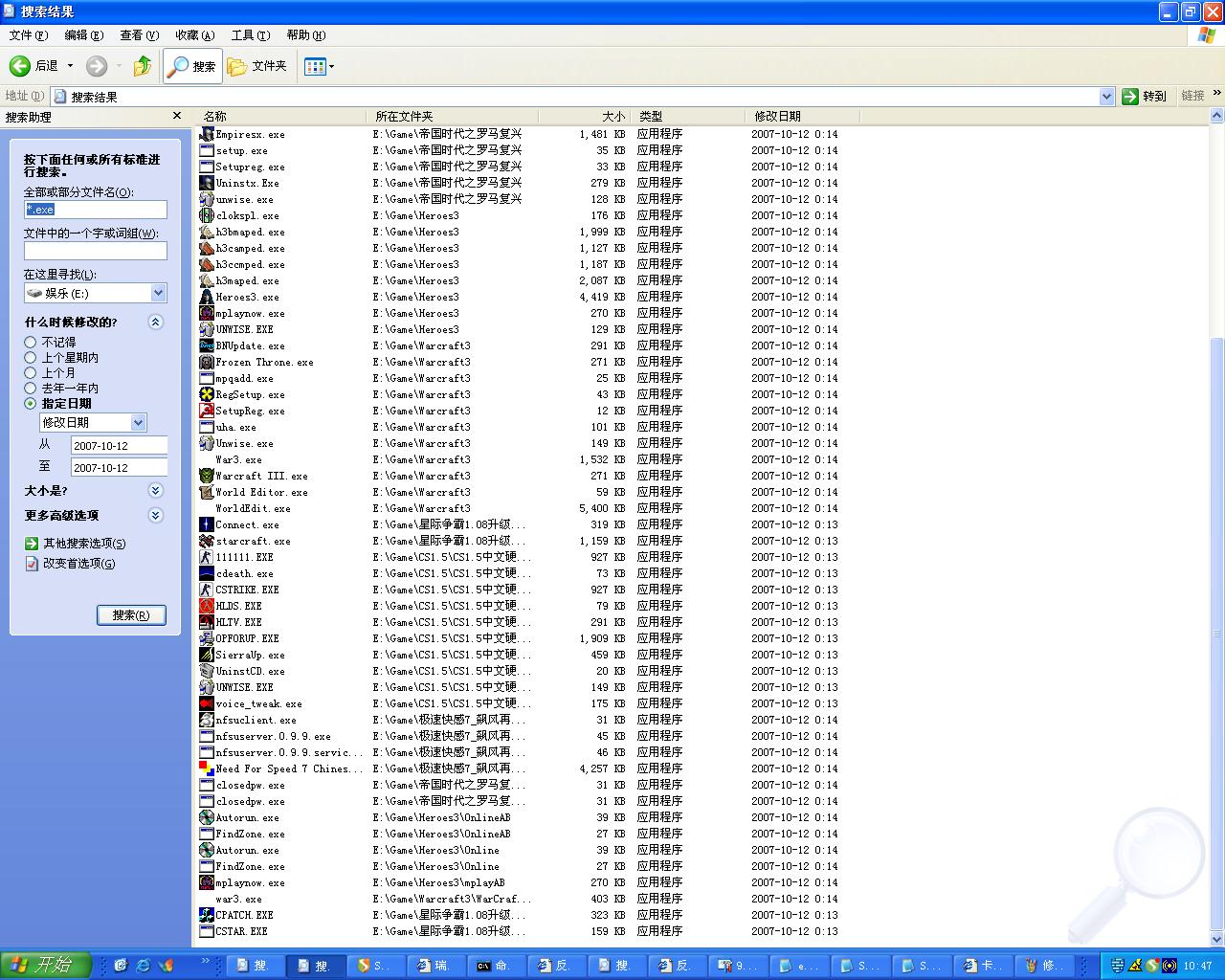
Task: Collapse the 什么时候修改的 section
Action: tap(156, 322)
